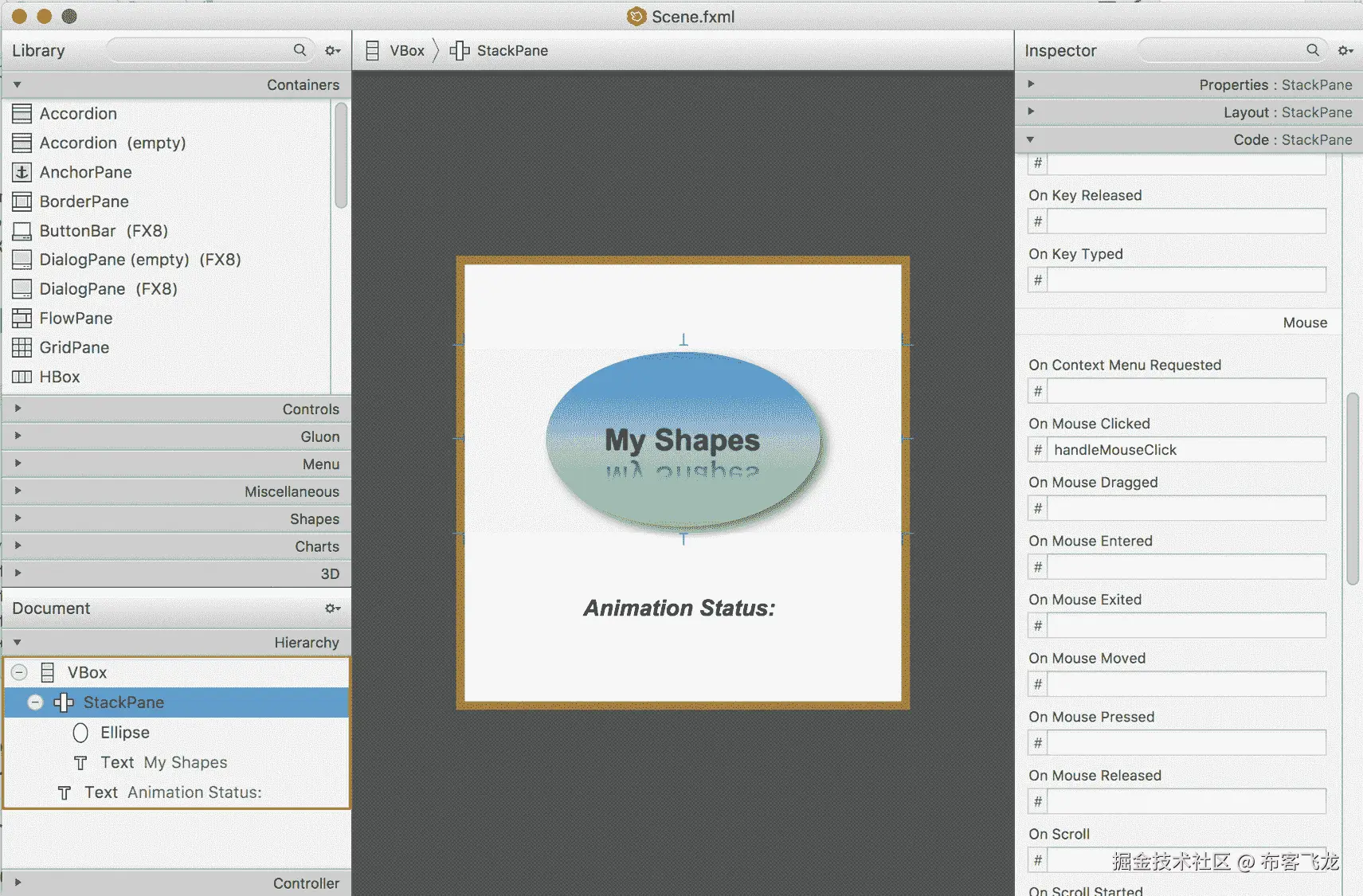Screen dimensions: 1363x896
Task: Click the Inspector panel scrollbar
Action: (1353, 489)
